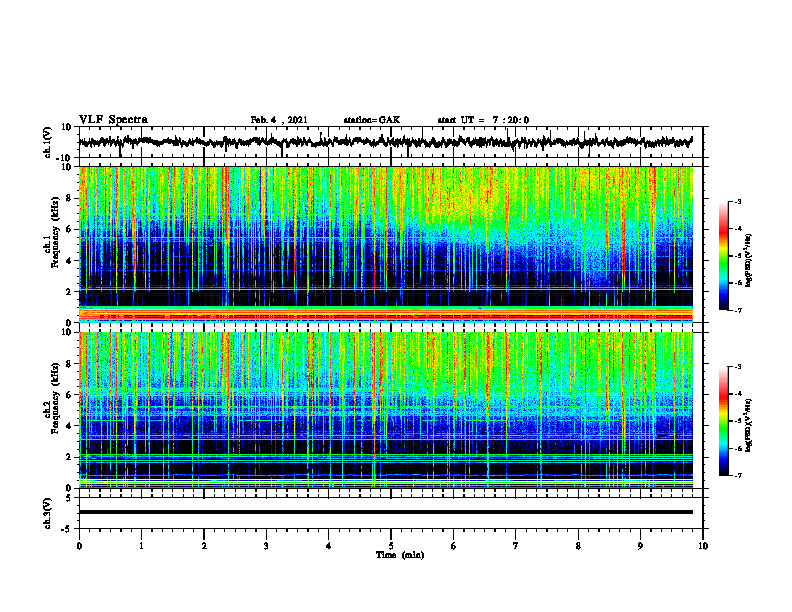Click the ch.2 spectrogram panel
Viewport: 792px width, 612px height.
tap(386, 410)
